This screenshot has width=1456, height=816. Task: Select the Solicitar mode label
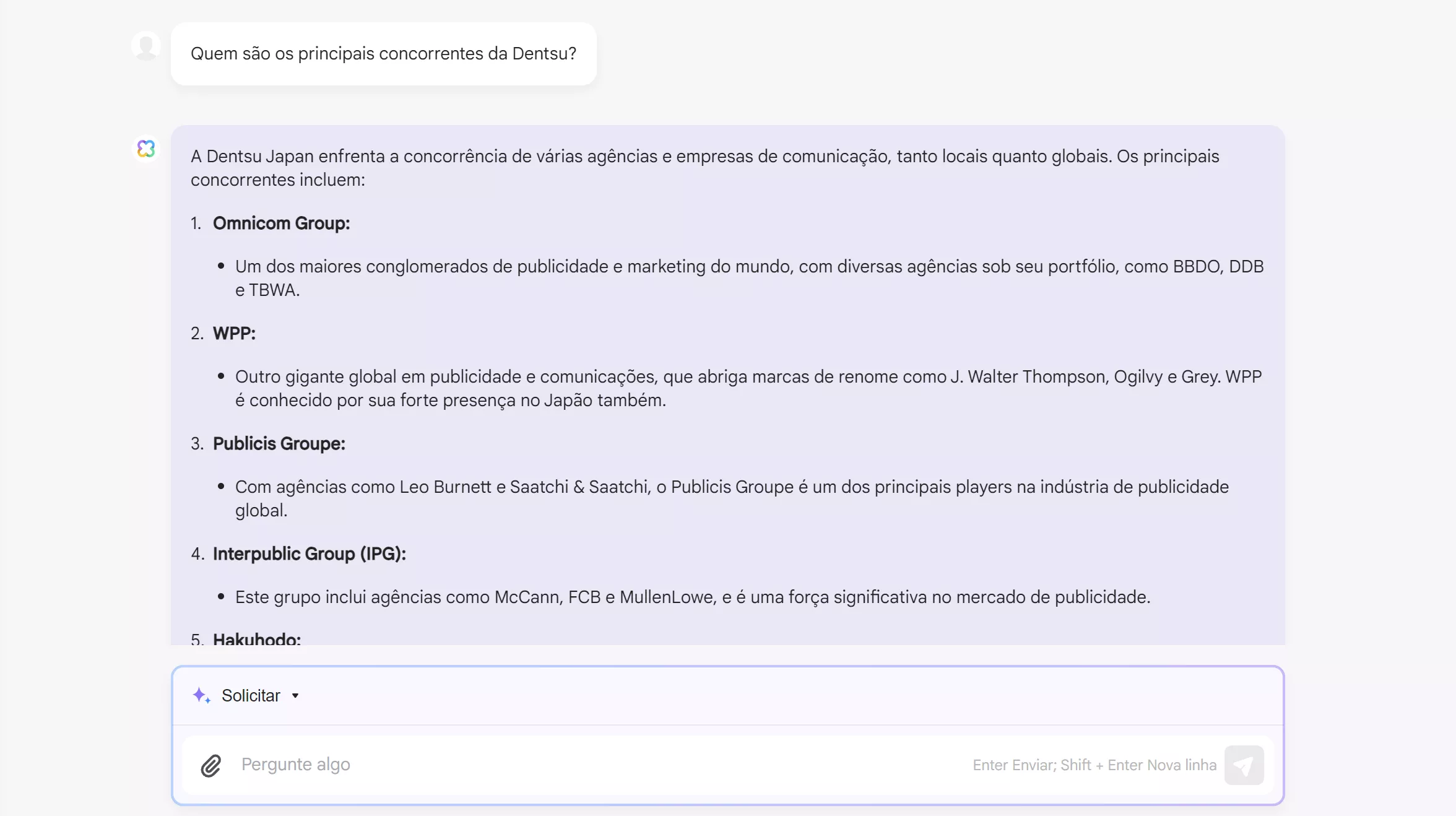coord(251,696)
